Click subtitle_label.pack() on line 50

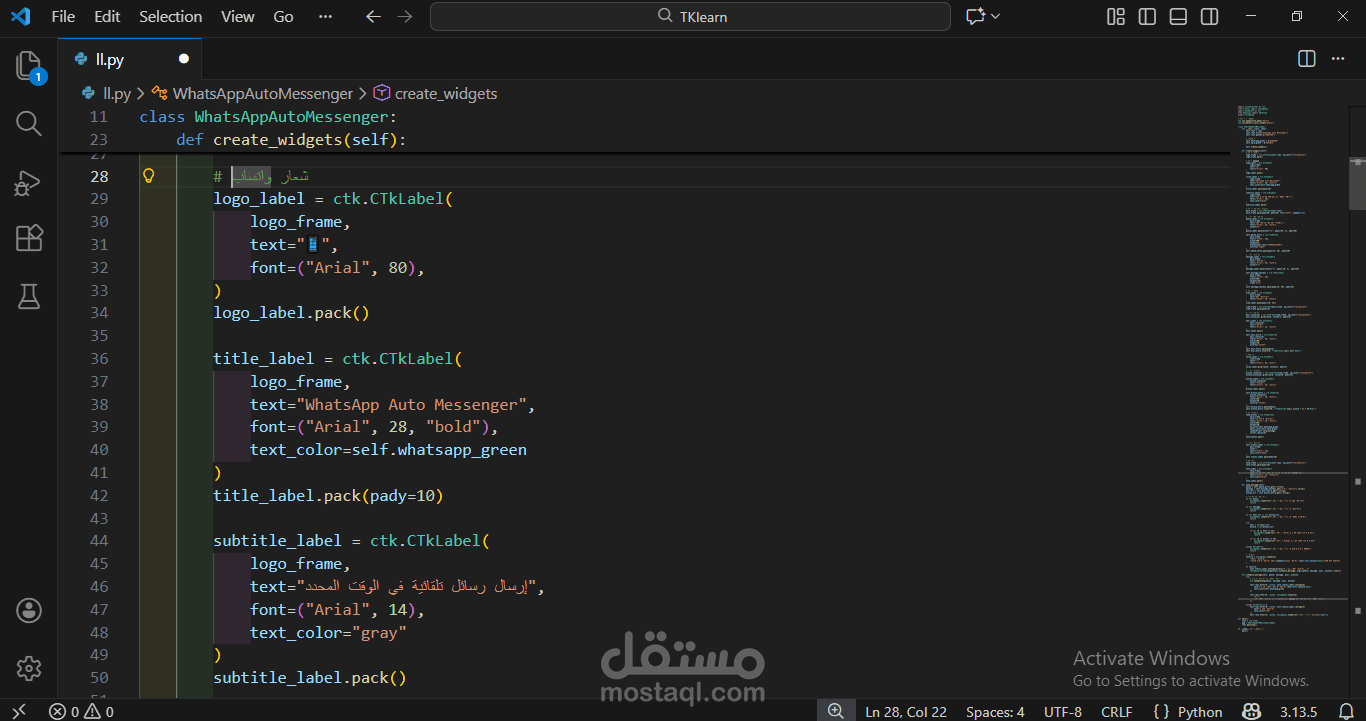(310, 678)
